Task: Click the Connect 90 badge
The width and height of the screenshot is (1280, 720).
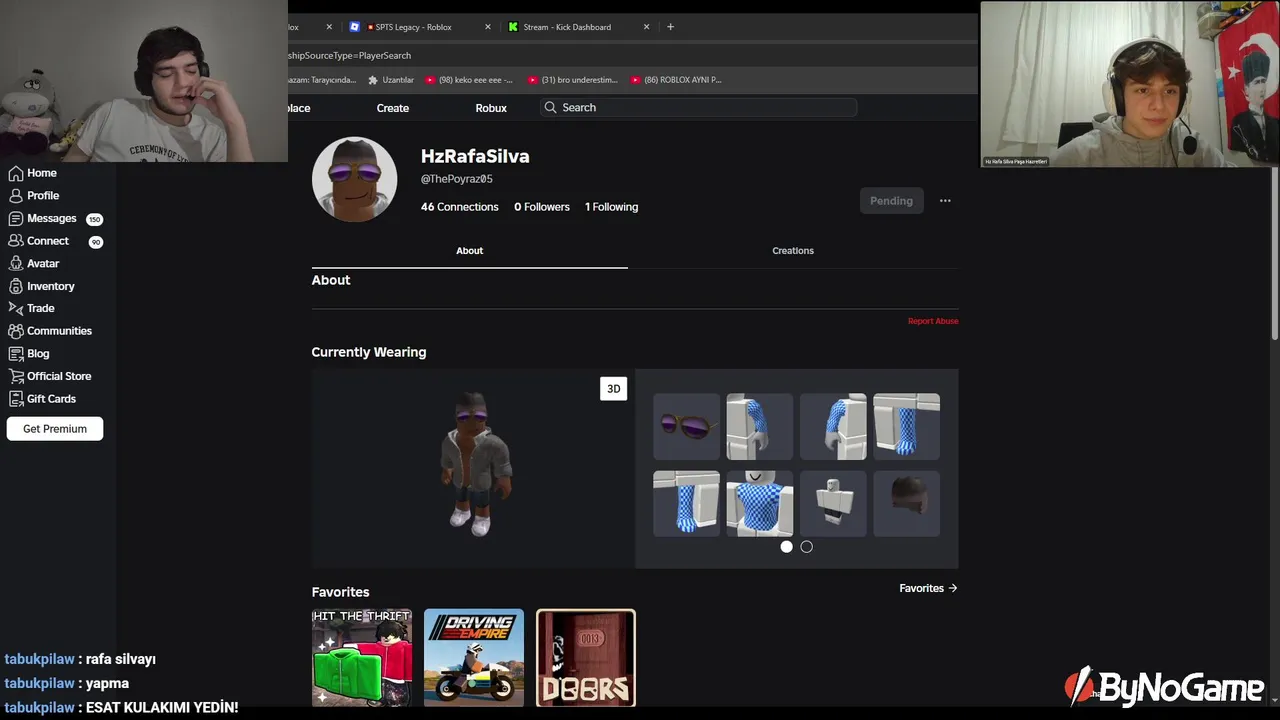Action: click(x=96, y=242)
